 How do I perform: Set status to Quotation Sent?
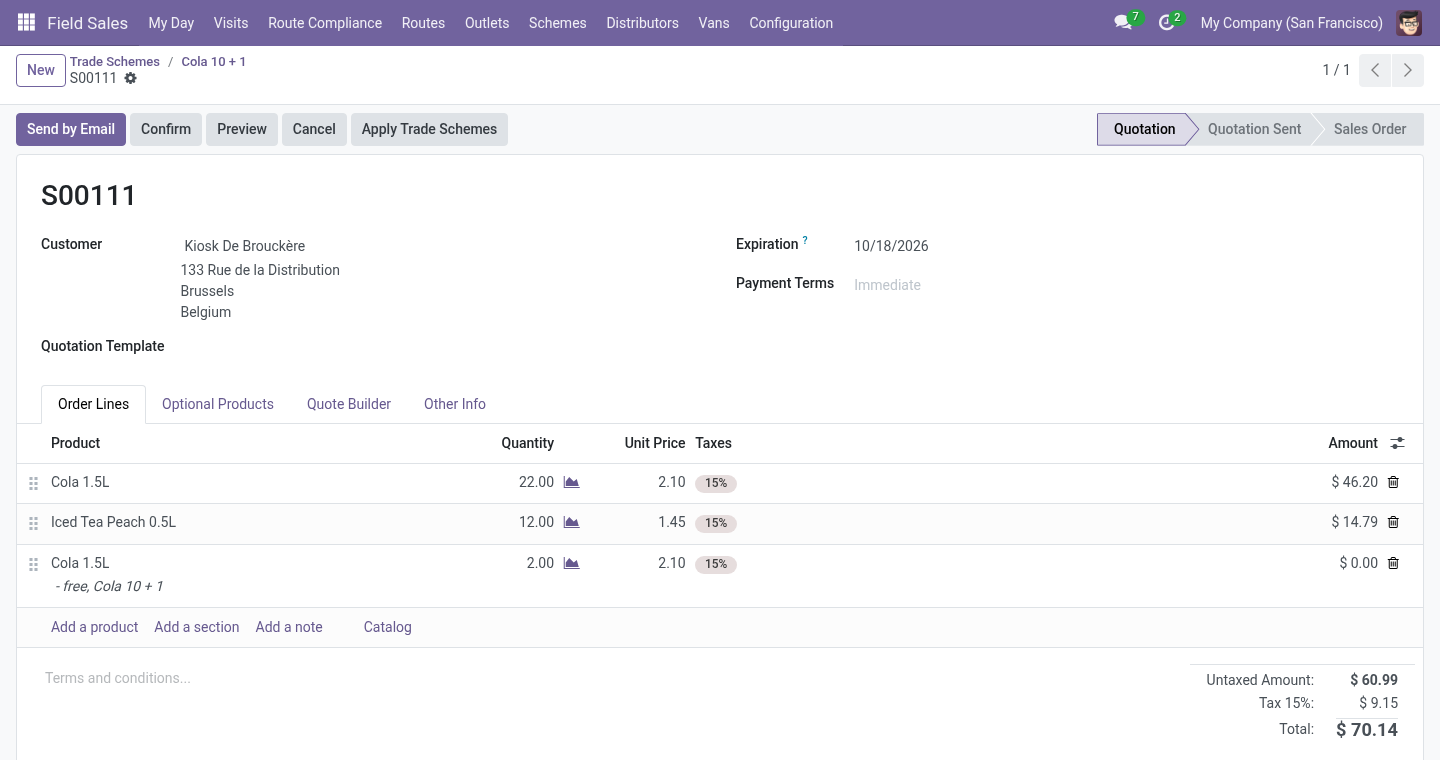pyautogui.click(x=1254, y=129)
